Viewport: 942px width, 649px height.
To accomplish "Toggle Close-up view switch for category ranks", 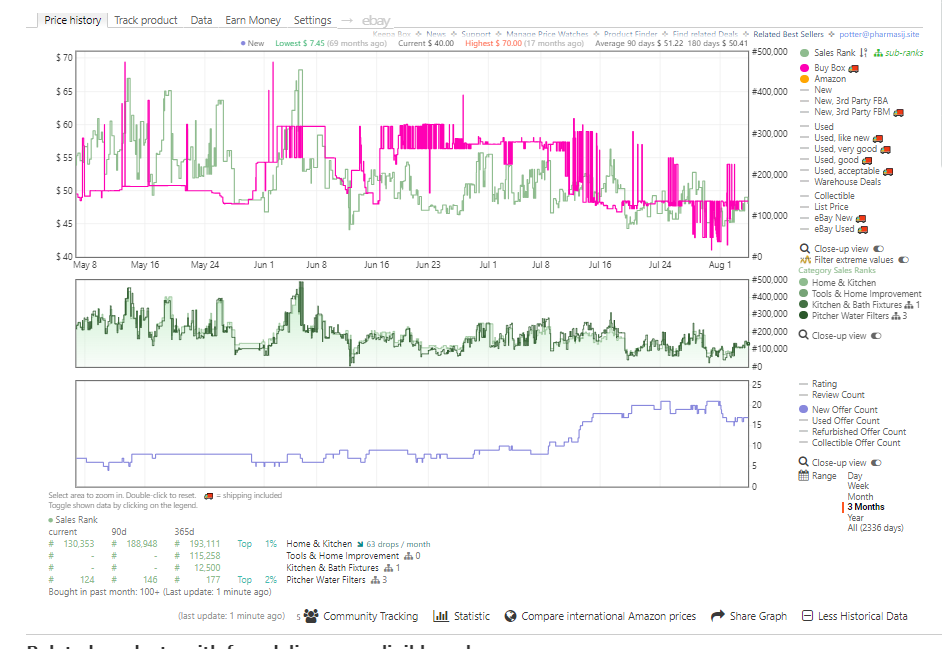I will point(876,336).
